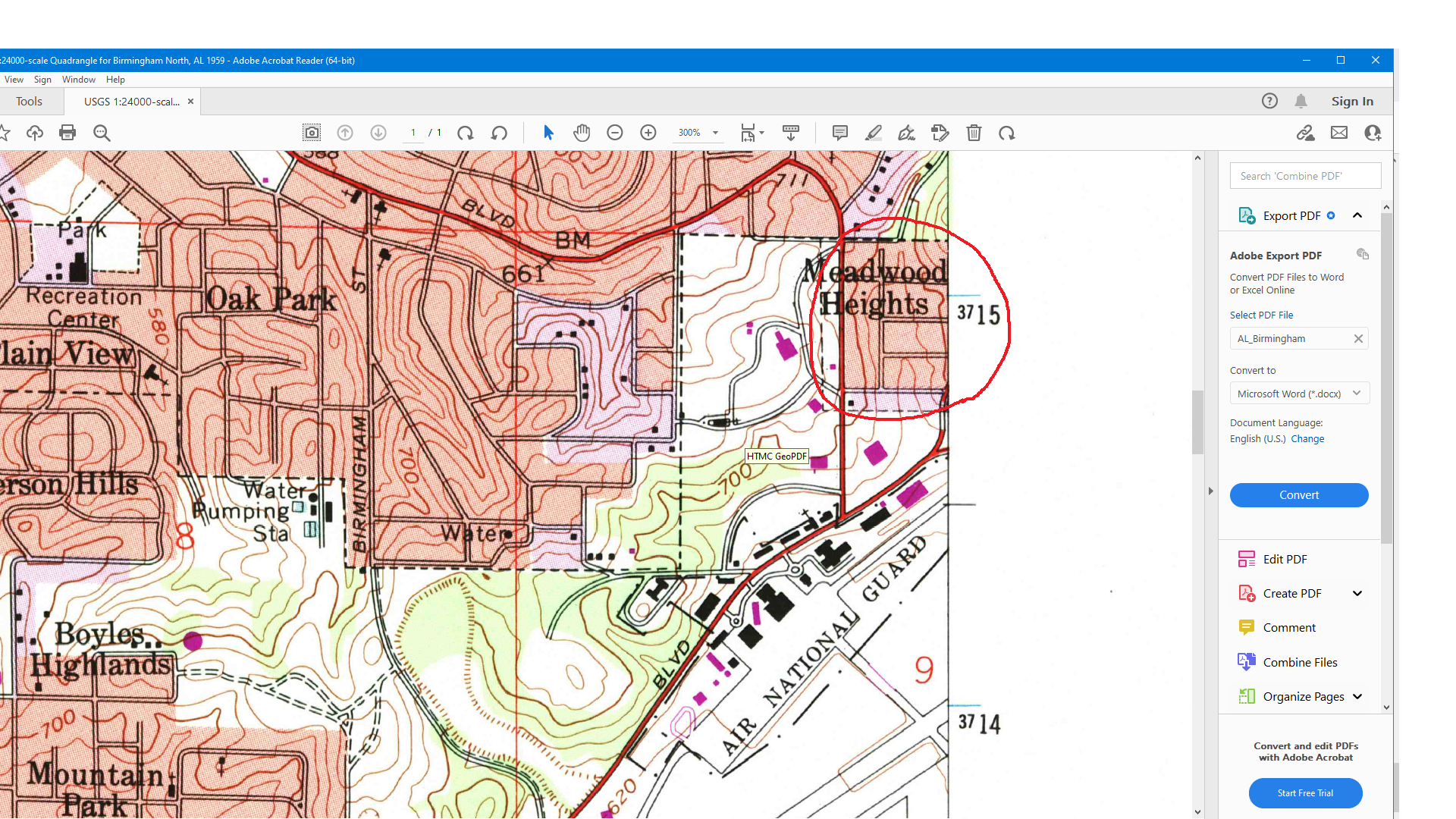Image resolution: width=1456 pixels, height=819 pixels.
Task: Open the Microsoft Word format dropdown
Action: (x=1299, y=394)
